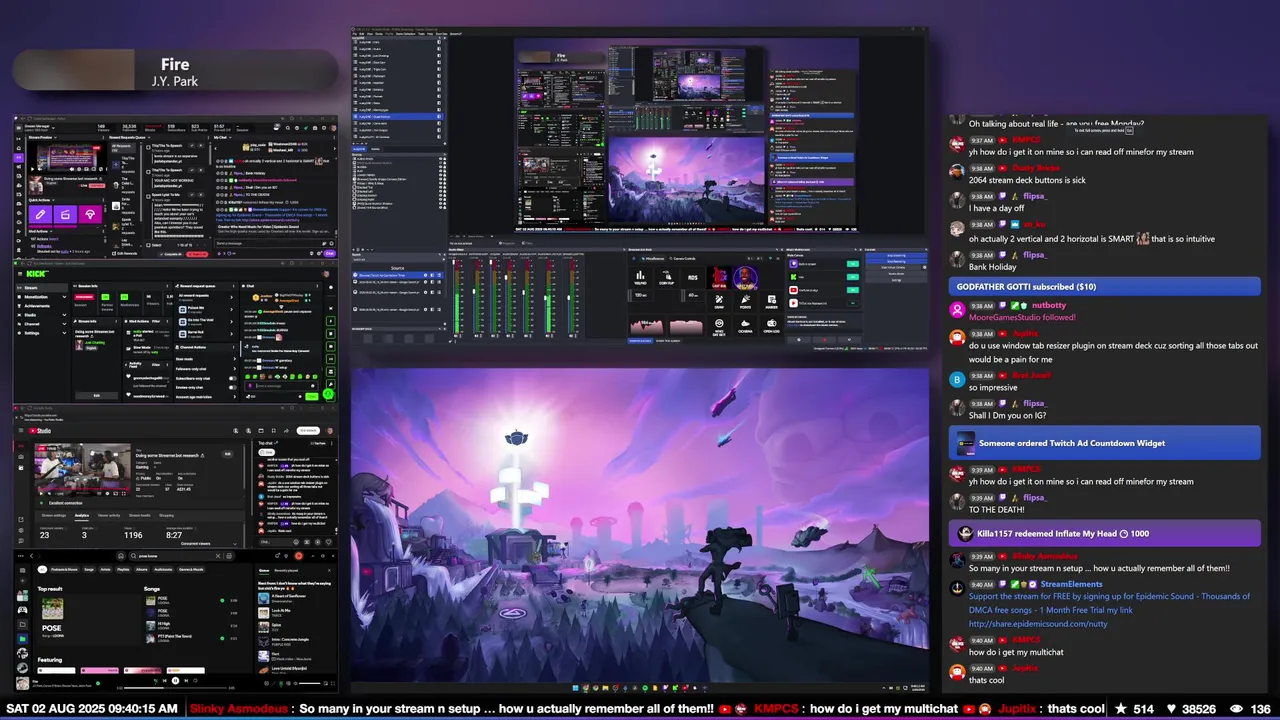Click the YouTube Studio logo
1280x720 pixels.
point(40,431)
